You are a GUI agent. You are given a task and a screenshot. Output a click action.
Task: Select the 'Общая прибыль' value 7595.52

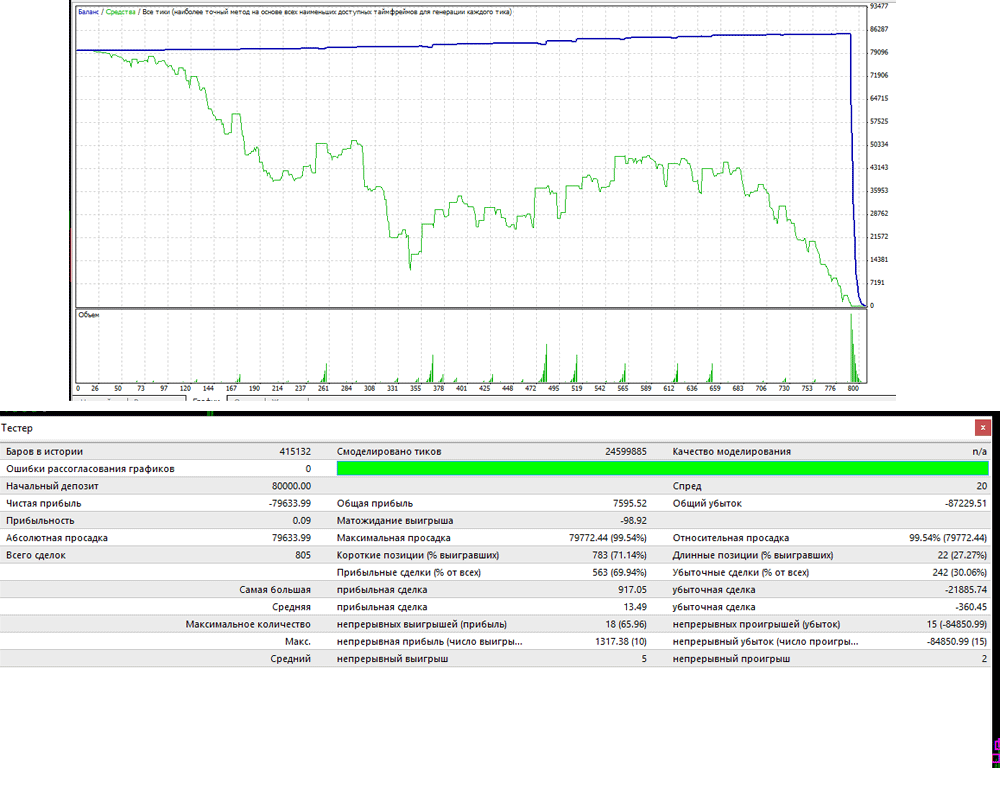click(x=630, y=503)
